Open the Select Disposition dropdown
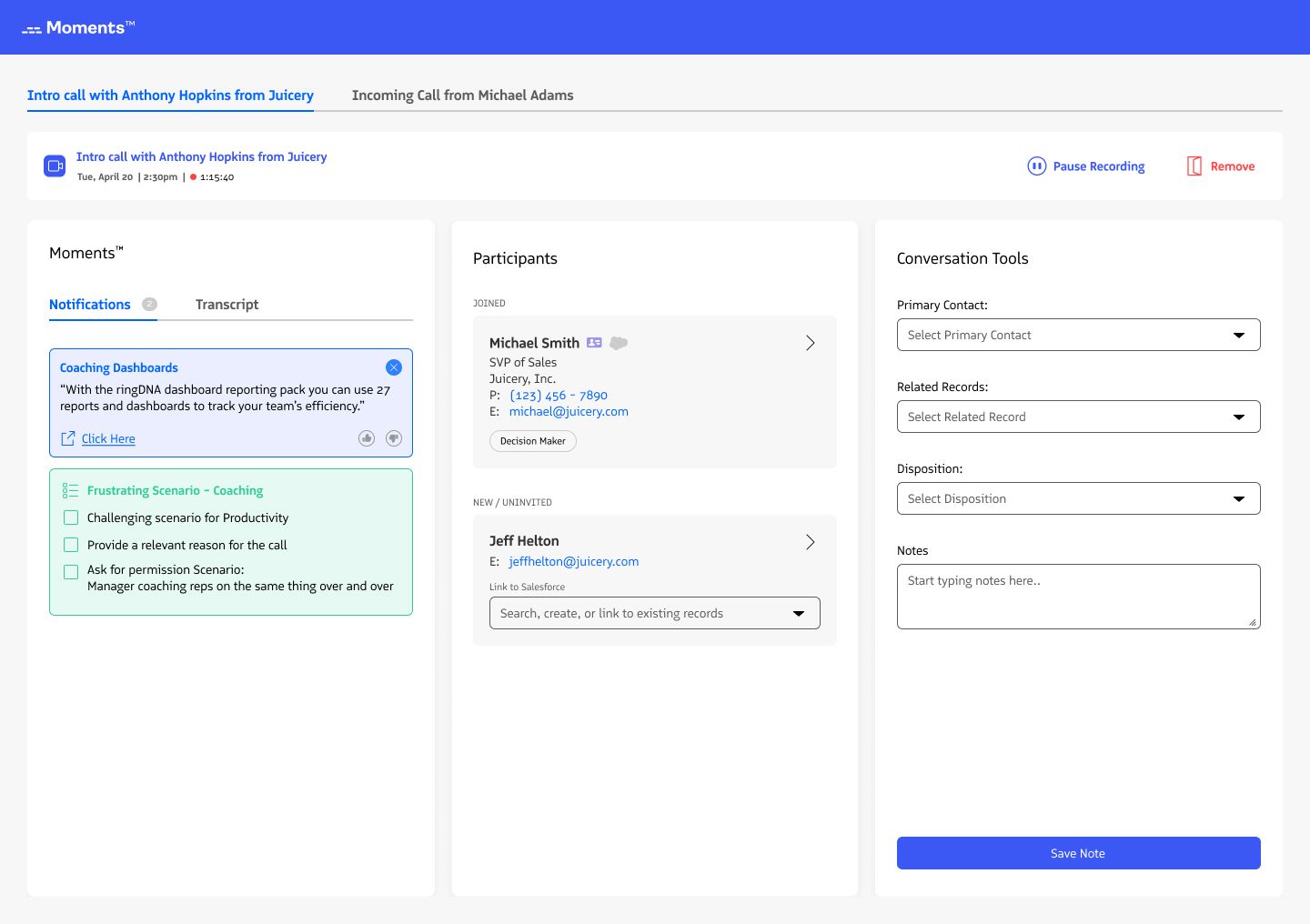This screenshot has height=924, width=1310. 1078,498
